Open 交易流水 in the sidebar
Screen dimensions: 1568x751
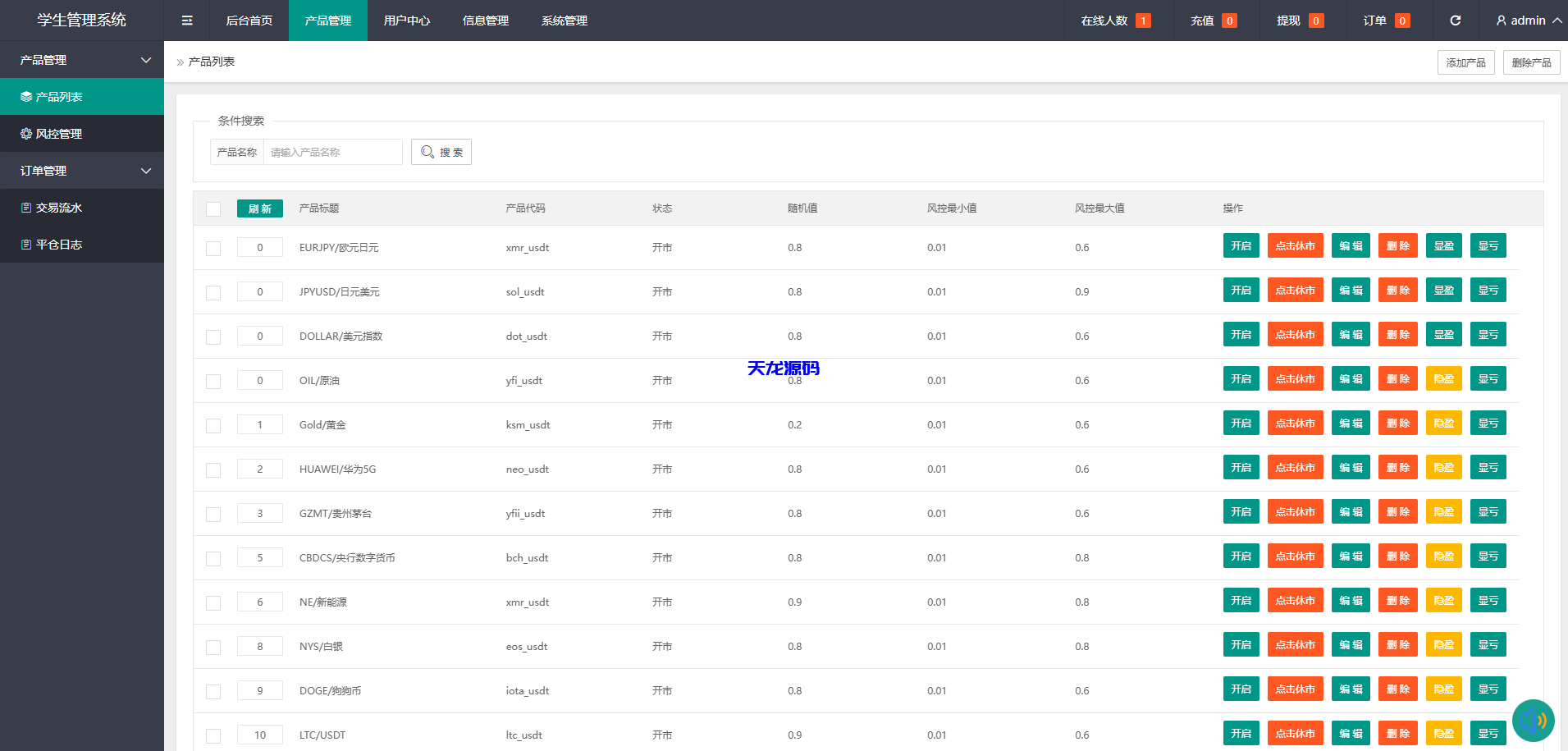[x=82, y=208]
